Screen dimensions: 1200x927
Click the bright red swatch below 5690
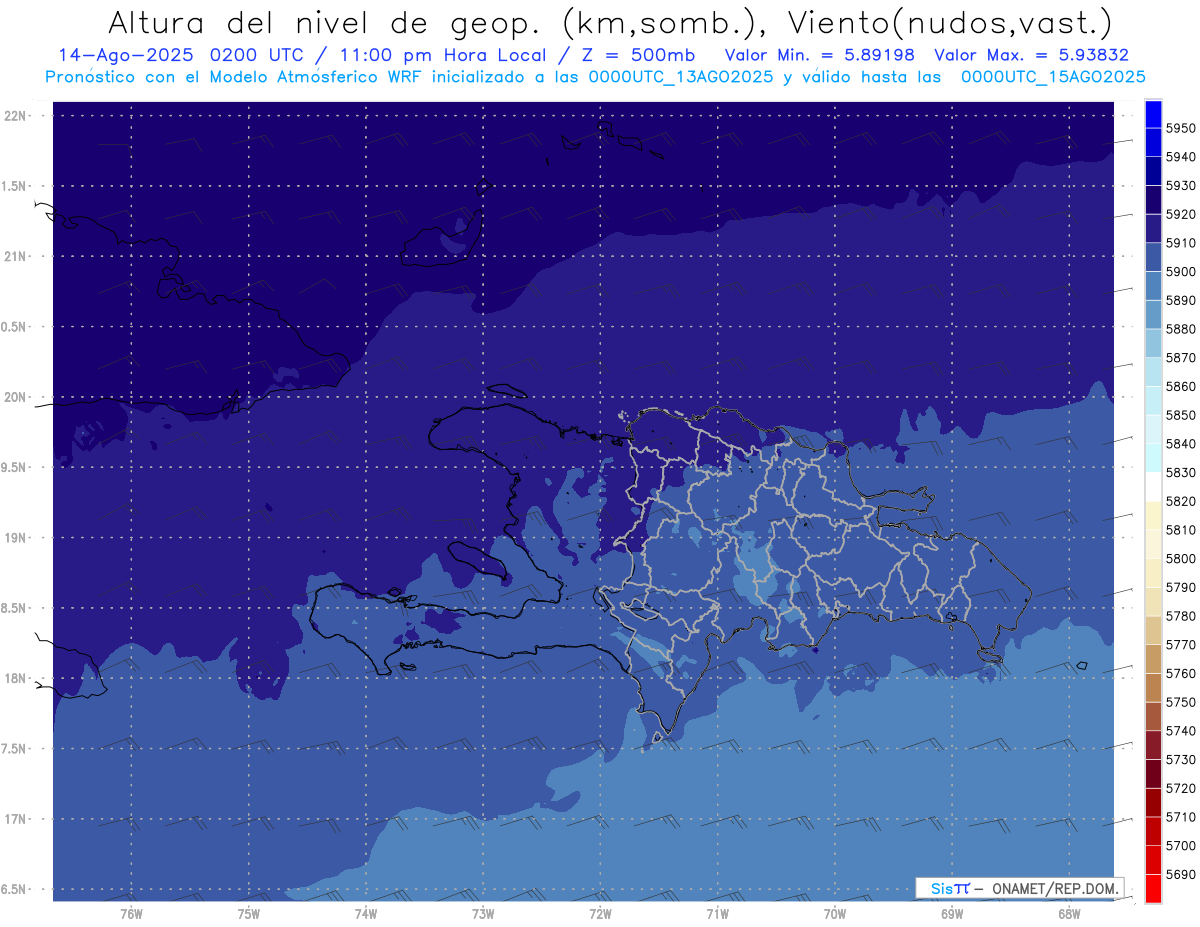click(x=1153, y=888)
